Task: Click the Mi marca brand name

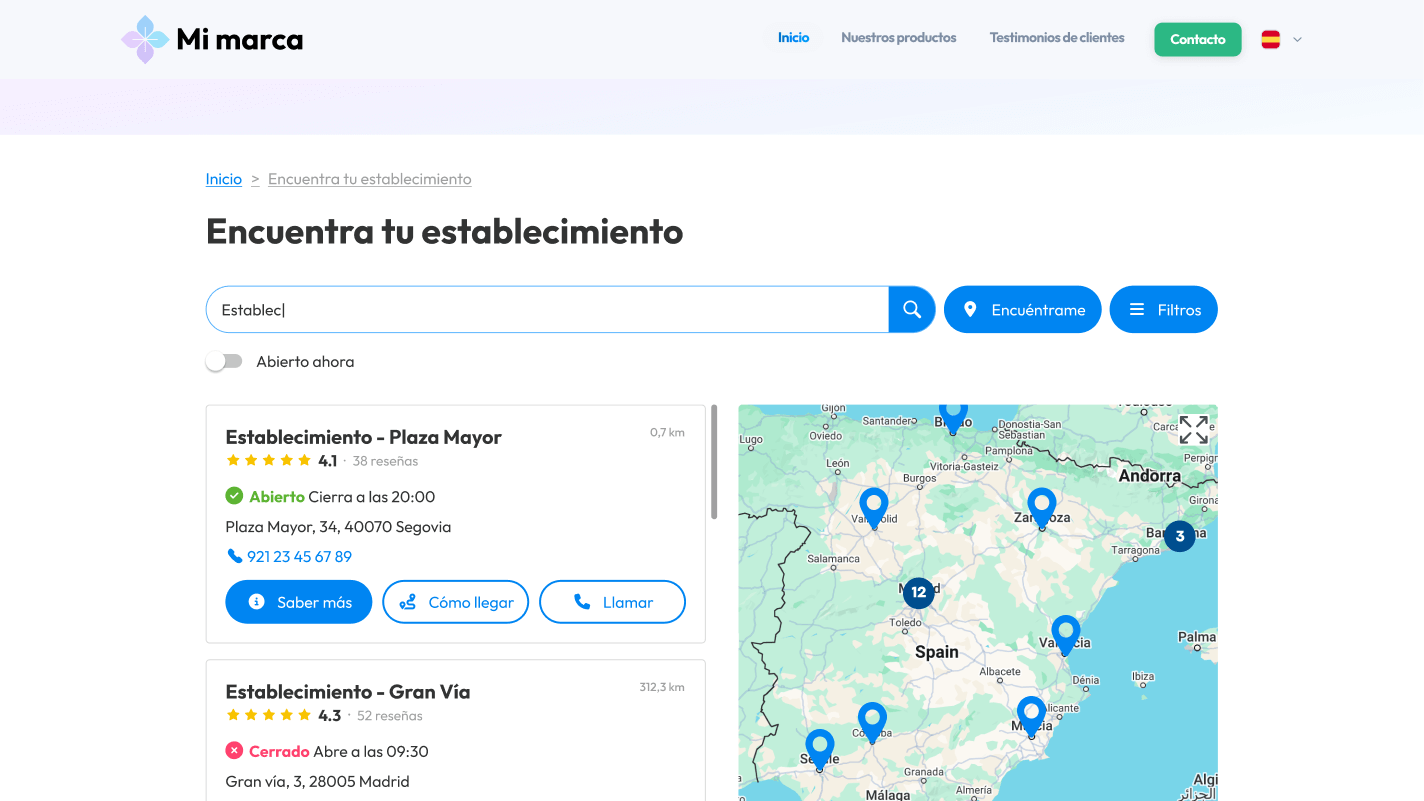Action: pos(240,39)
